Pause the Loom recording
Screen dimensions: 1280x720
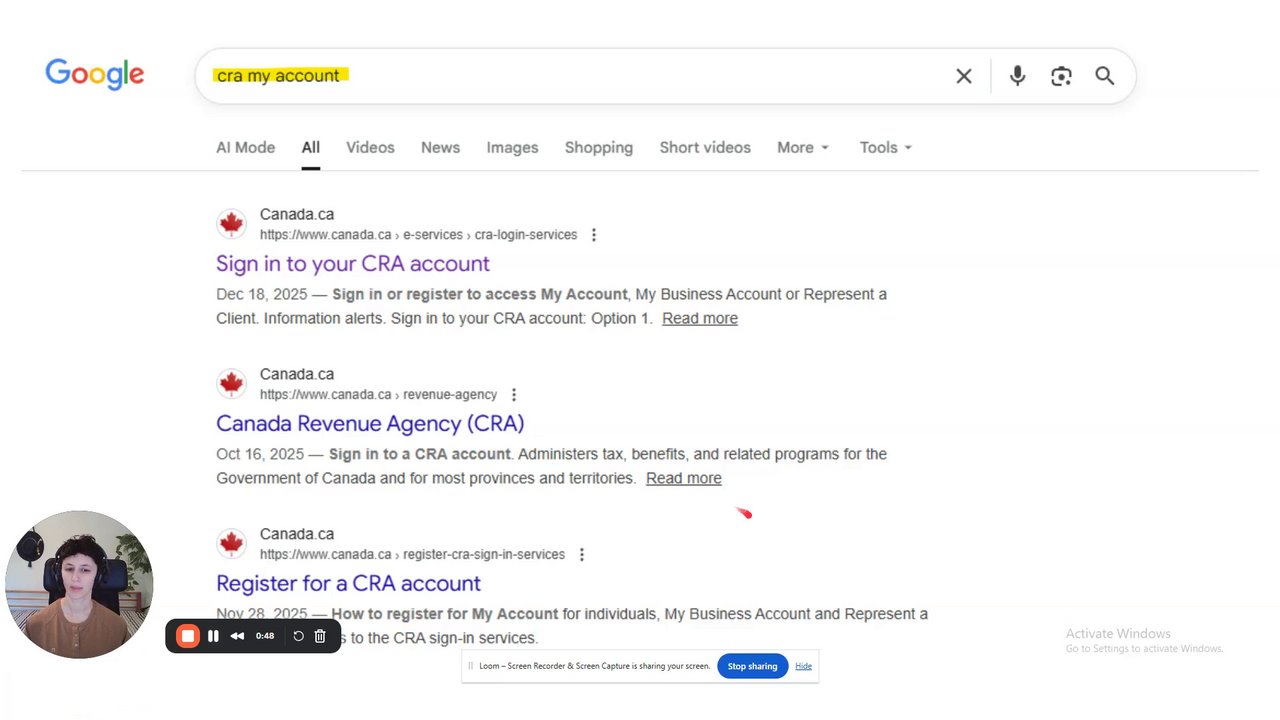[213, 636]
